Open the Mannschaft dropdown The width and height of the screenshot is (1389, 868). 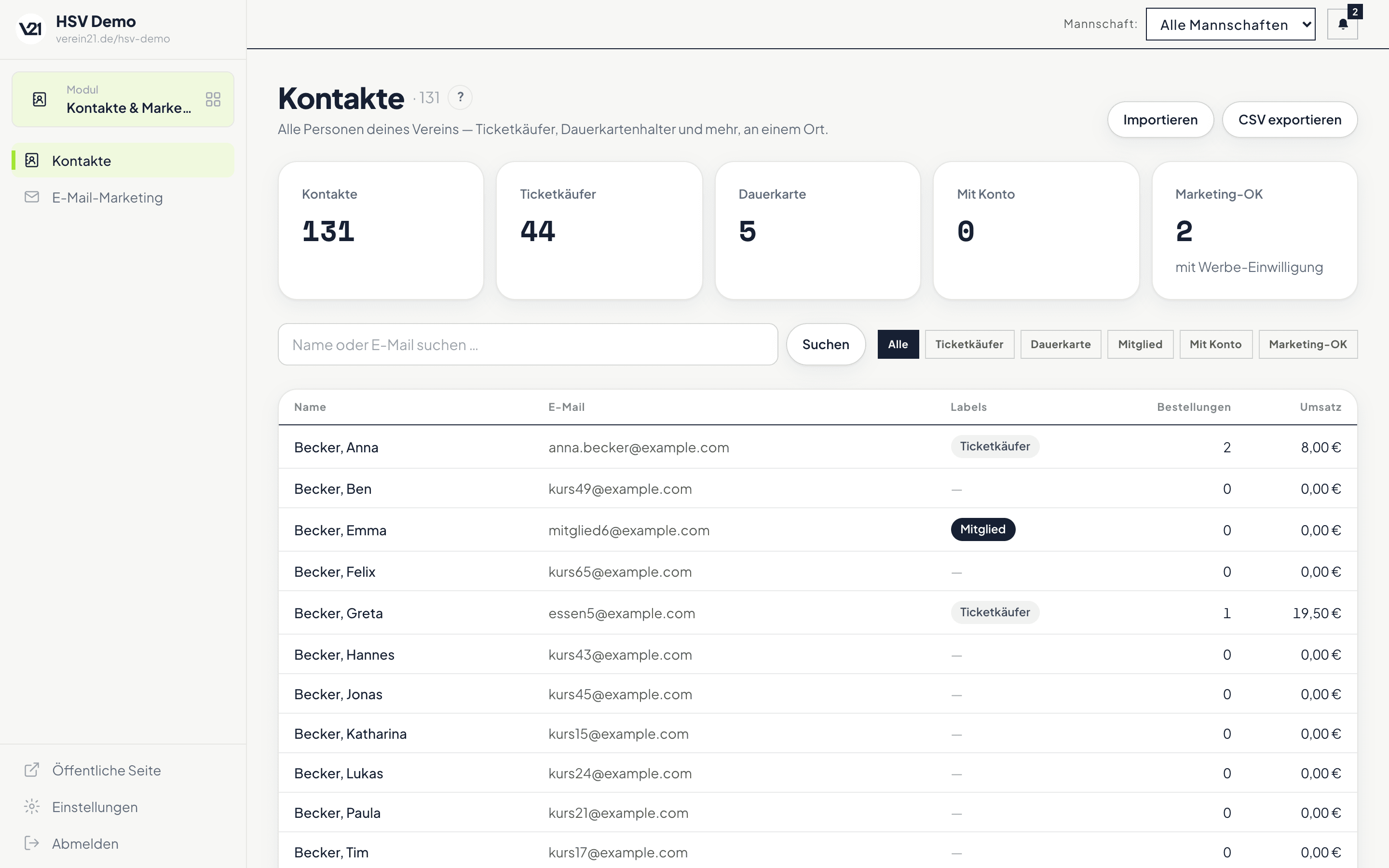[1231, 24]
